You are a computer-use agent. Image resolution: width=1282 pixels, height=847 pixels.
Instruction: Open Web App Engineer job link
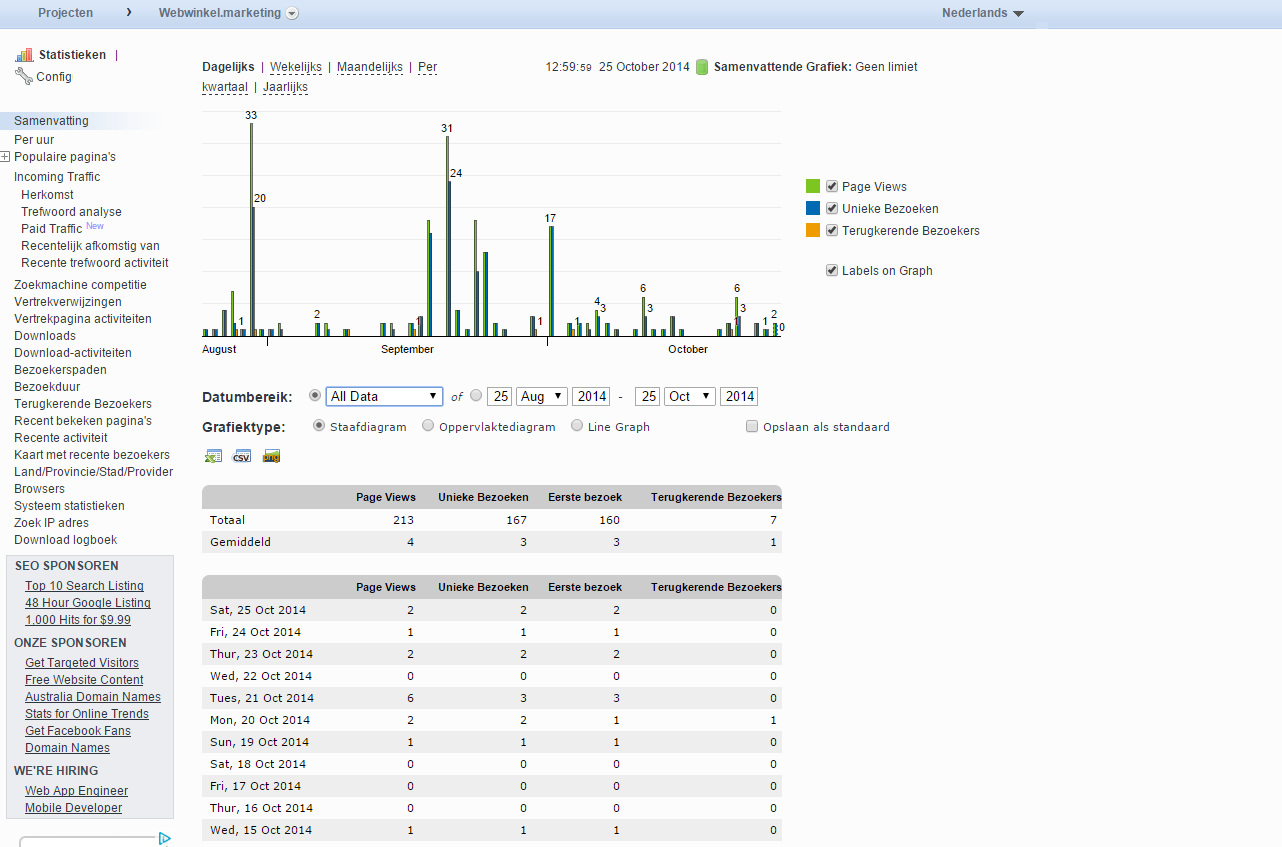coord(76,791)
